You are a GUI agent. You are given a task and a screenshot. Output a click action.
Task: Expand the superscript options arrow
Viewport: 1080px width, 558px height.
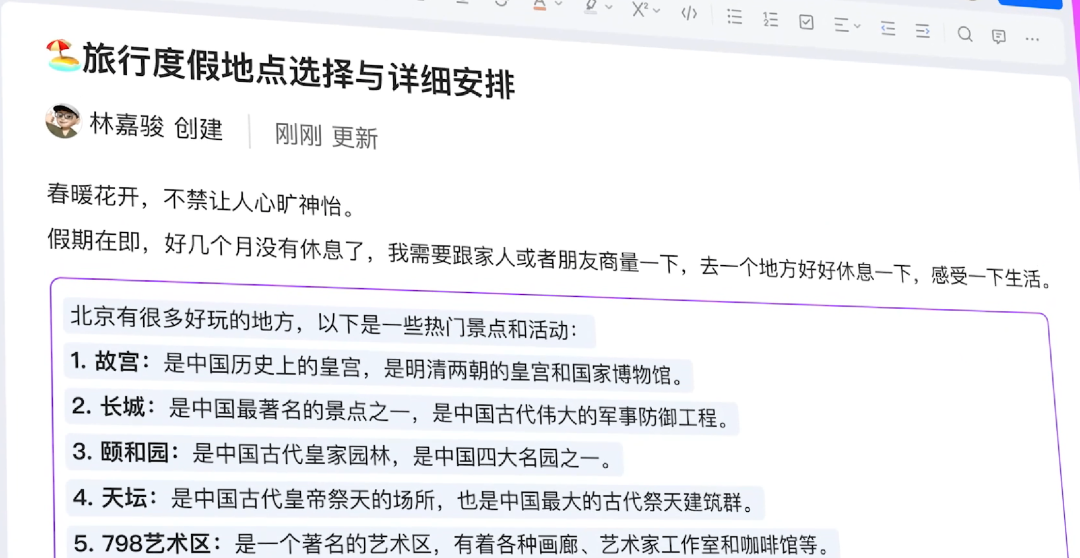pyautogui.click(x=656, y=10)
